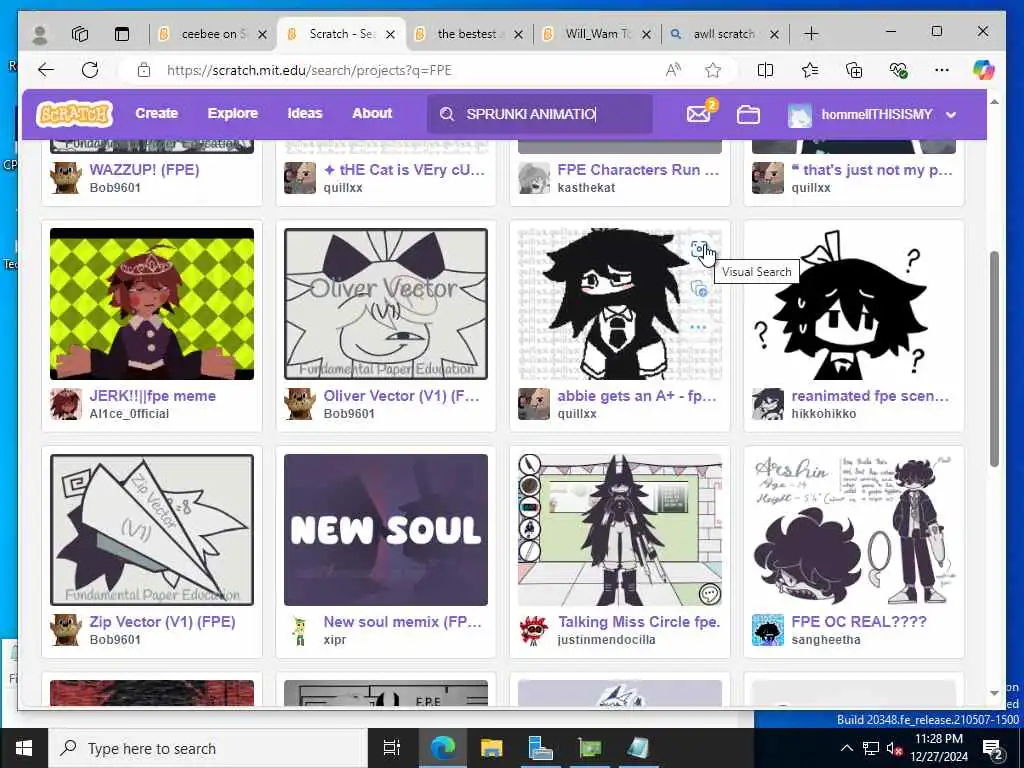Open the My Stuff folder icon
The width and height of the screenshot is (1024, 768).
(x=748, y=115)
